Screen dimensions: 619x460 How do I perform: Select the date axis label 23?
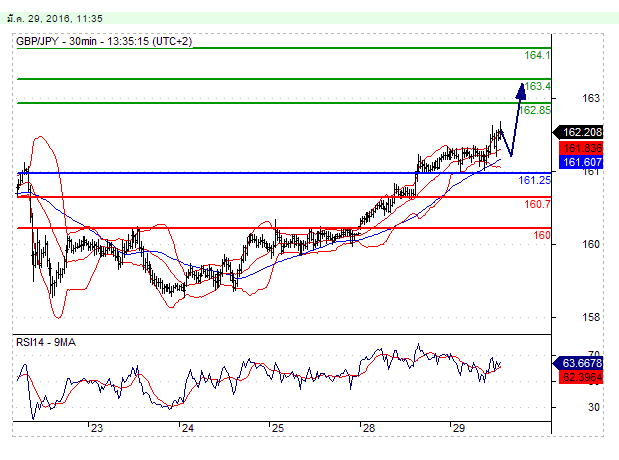97,428
